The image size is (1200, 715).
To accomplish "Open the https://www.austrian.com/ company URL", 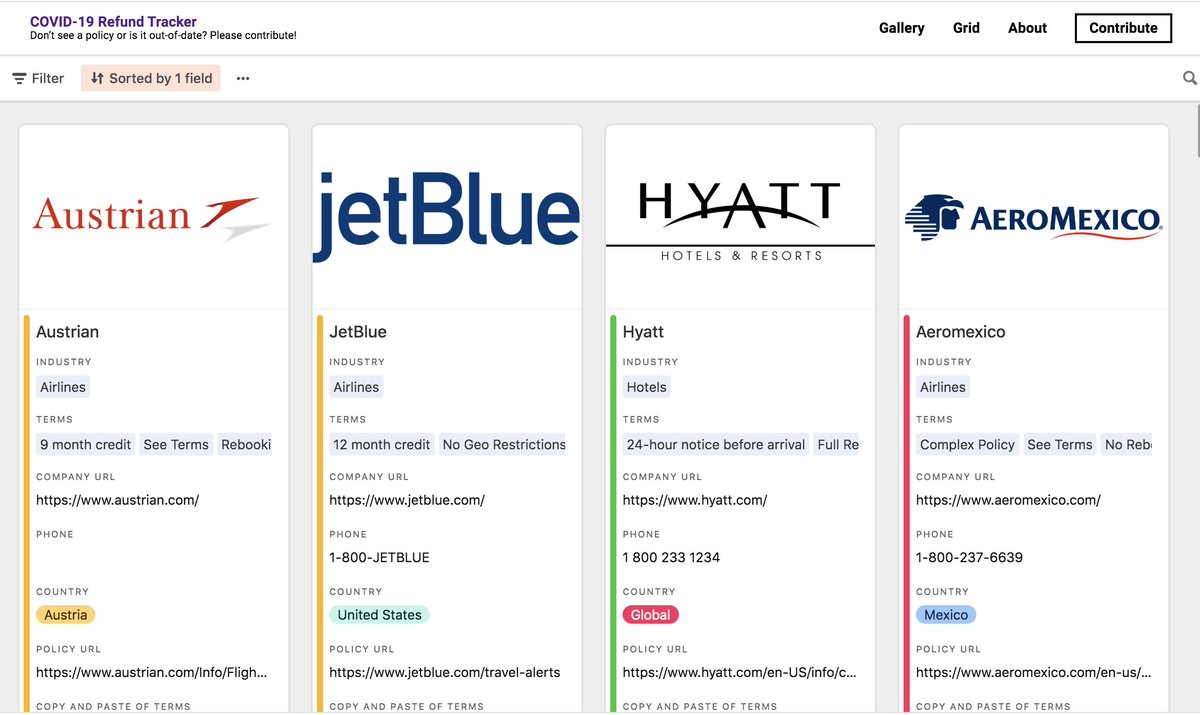I will pos(118,500).
